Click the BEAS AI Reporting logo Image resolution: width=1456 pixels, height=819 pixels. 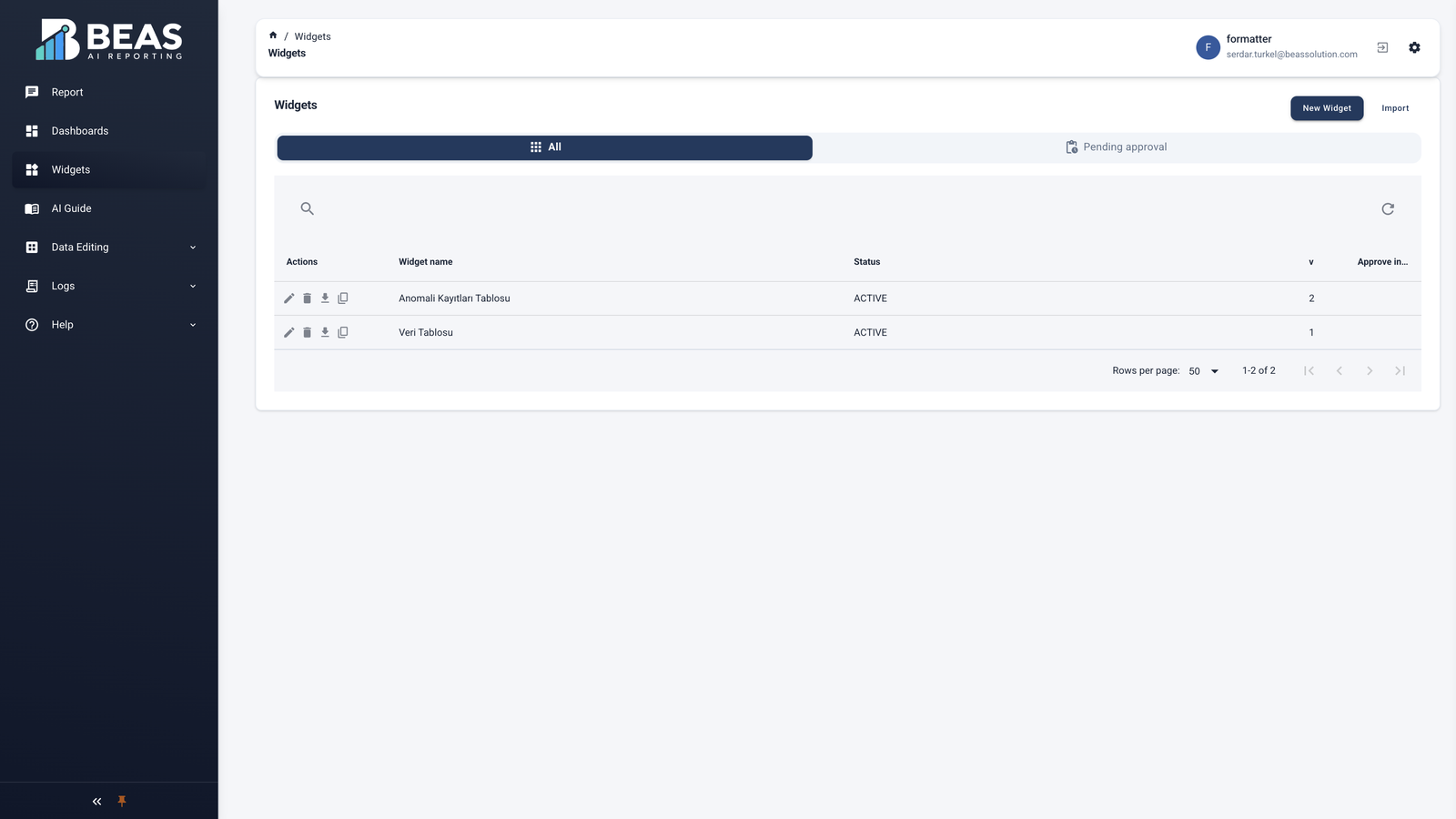(109, 40)
